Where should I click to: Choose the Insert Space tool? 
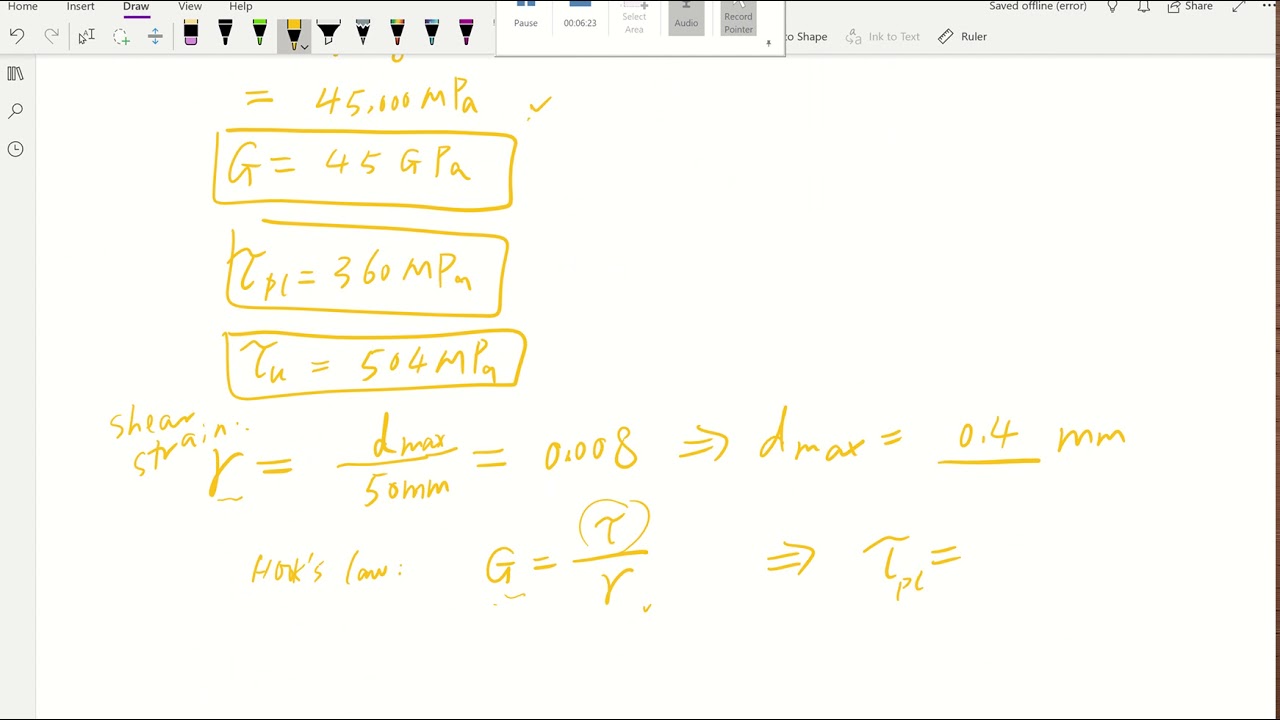coord(155,37)
